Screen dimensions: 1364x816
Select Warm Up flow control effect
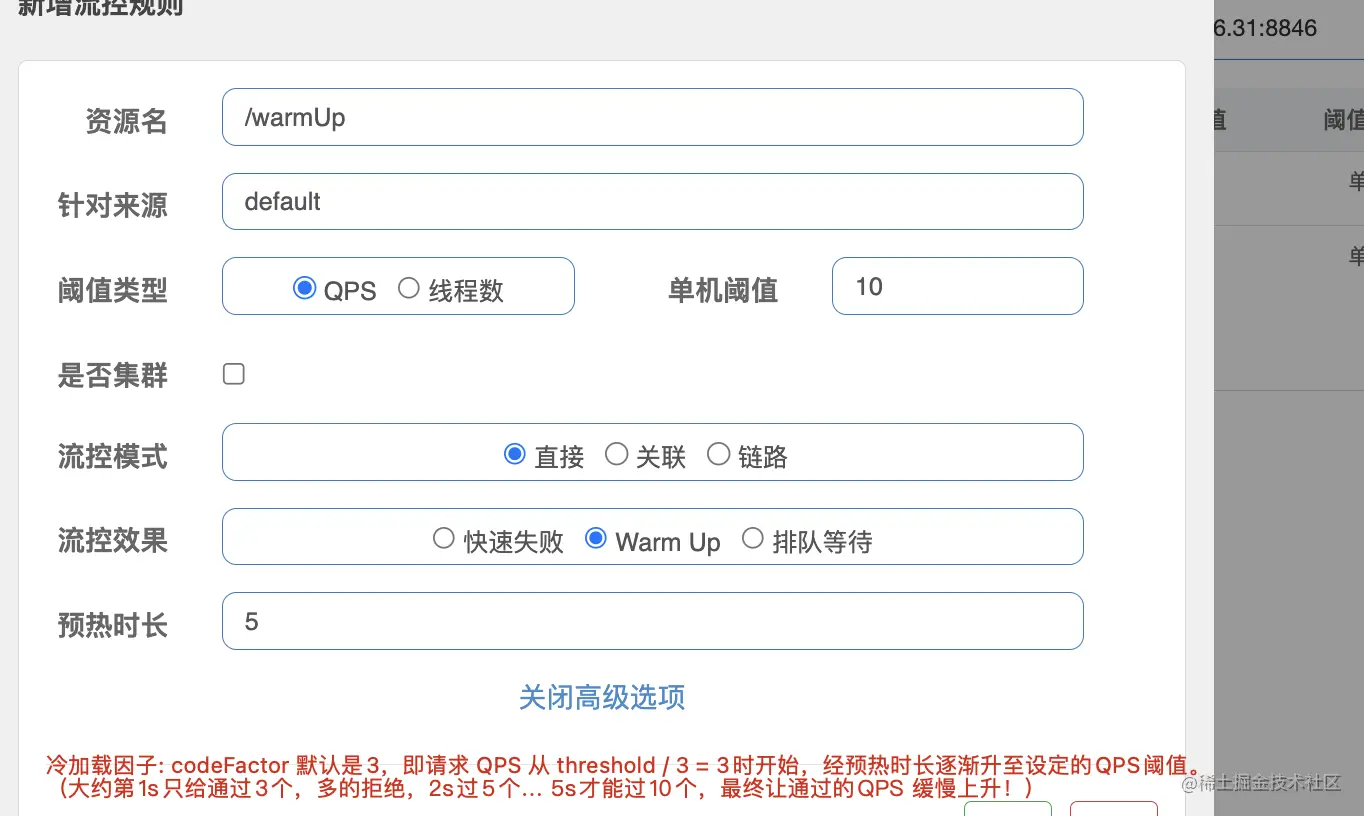click(x=595, y=539)
